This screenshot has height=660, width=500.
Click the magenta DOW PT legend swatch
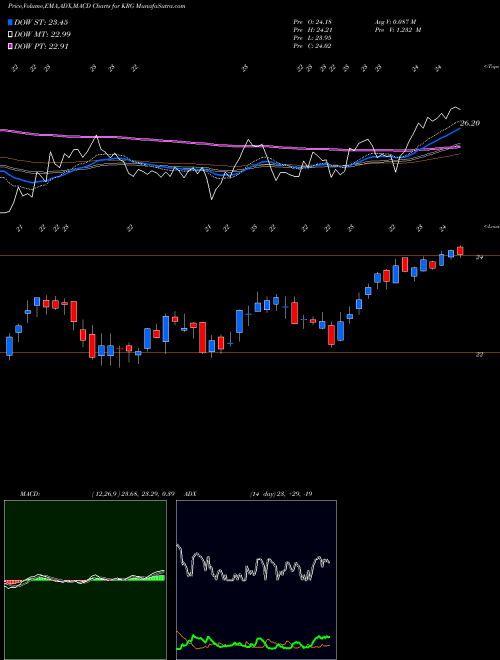tap(11, 46)
